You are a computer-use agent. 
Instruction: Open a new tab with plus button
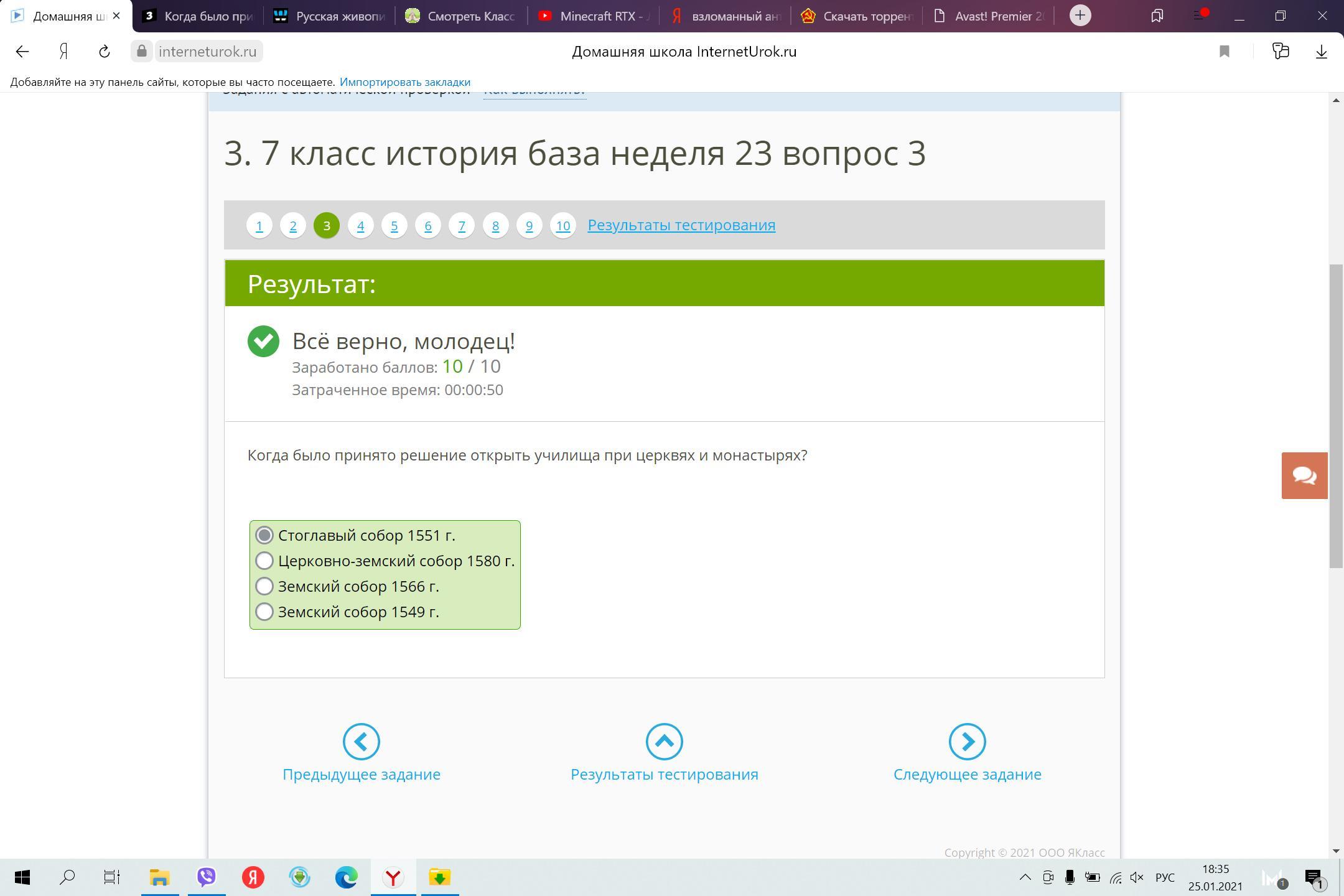coord(1080,16)
